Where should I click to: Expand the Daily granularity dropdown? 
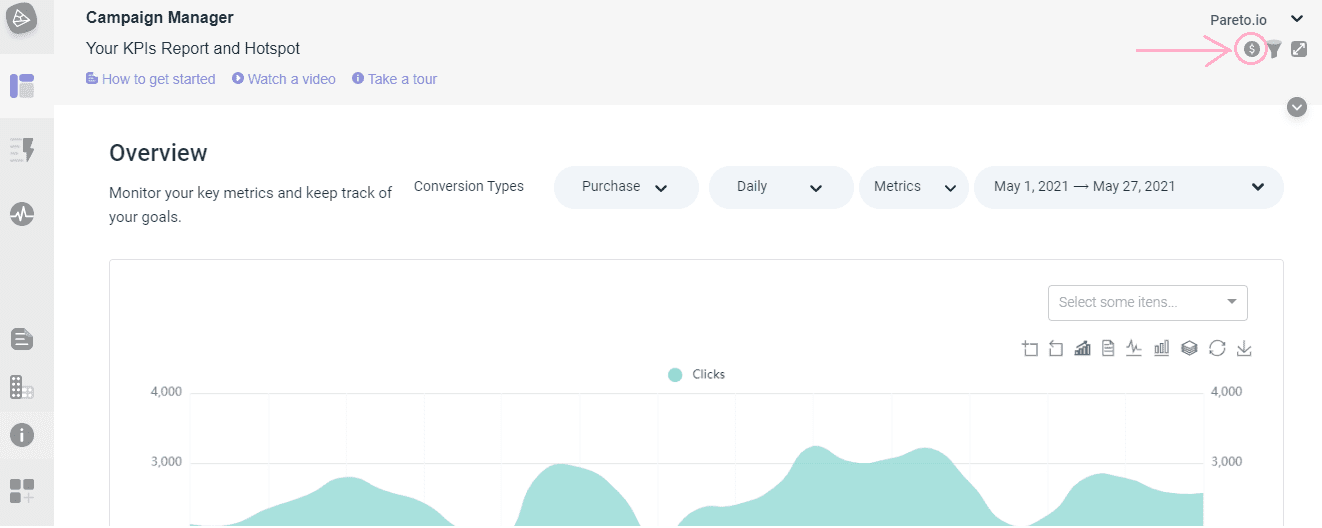(x=780, y=187)
